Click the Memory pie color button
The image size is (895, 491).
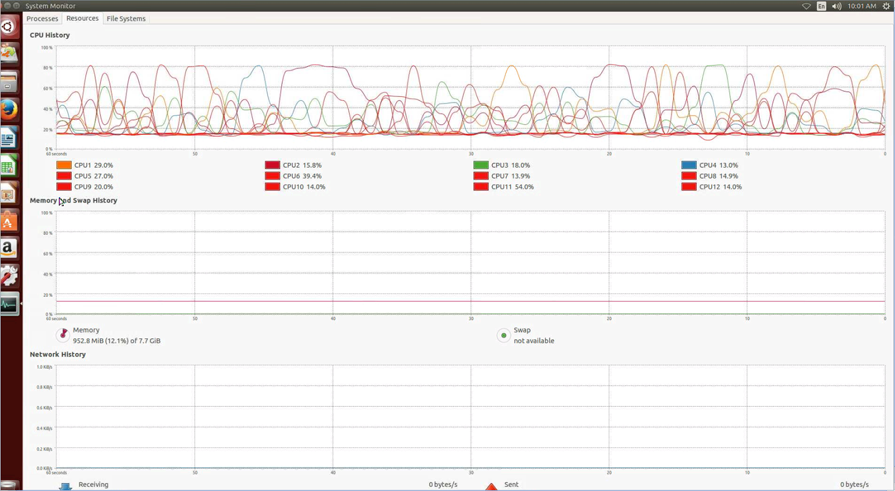point(63,335)
